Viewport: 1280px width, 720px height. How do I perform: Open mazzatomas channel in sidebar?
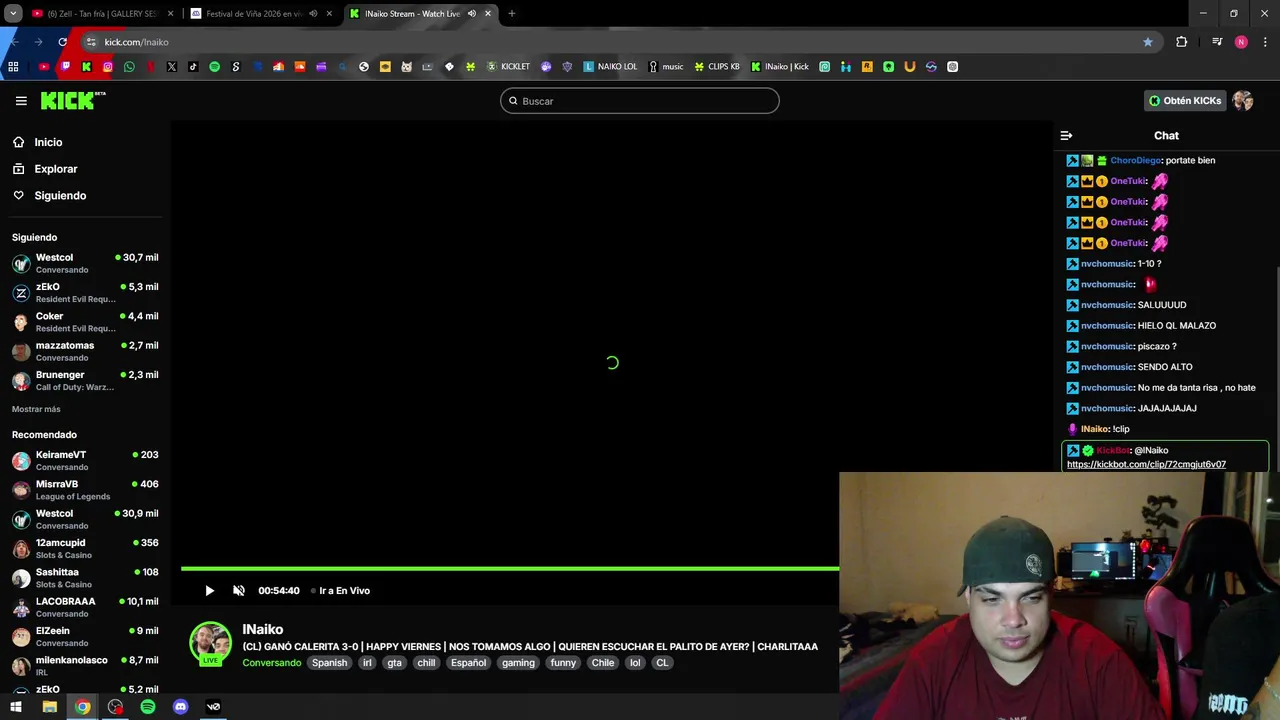85,351
